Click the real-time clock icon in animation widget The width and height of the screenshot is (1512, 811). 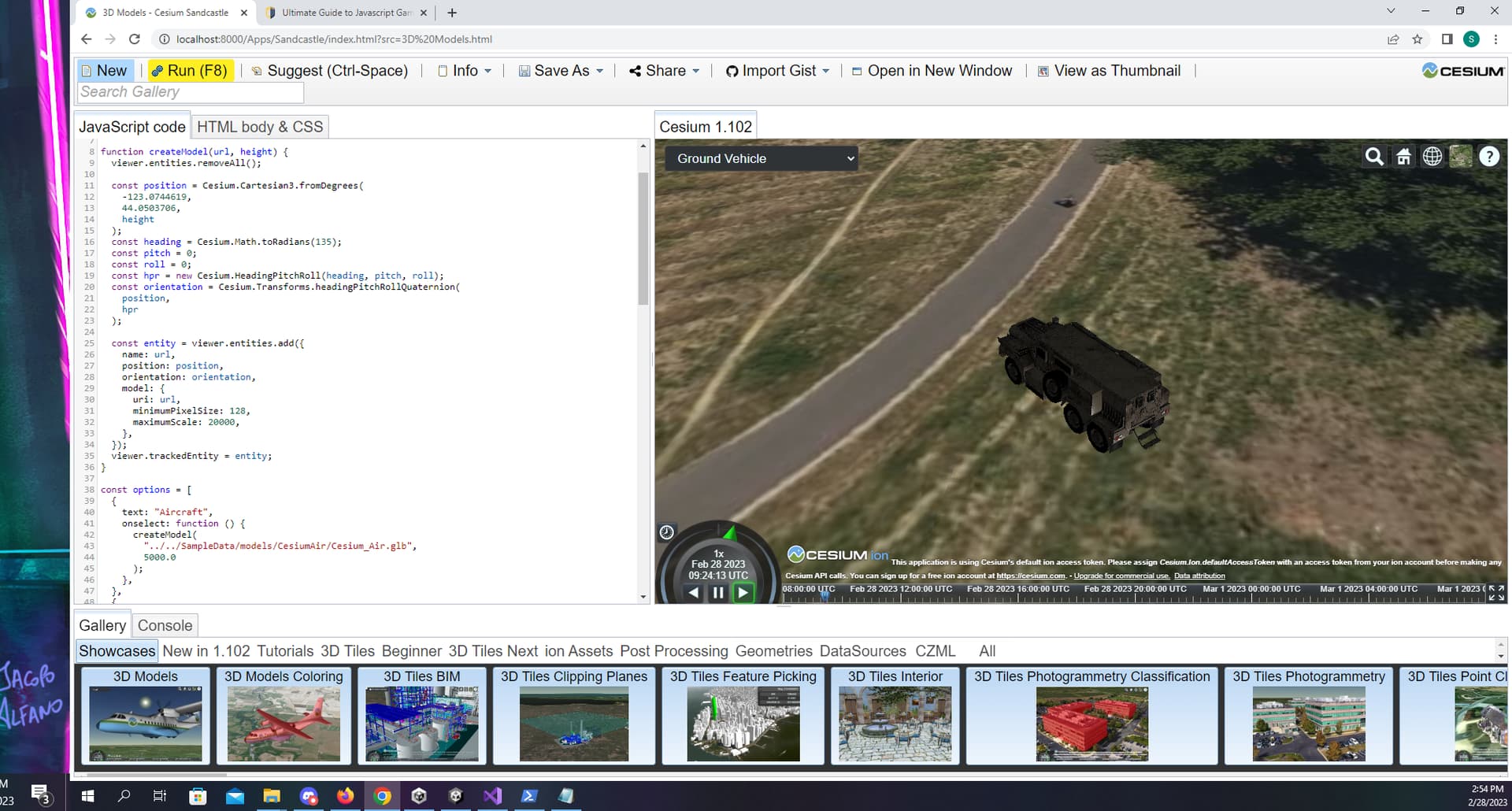click(666, 532)
